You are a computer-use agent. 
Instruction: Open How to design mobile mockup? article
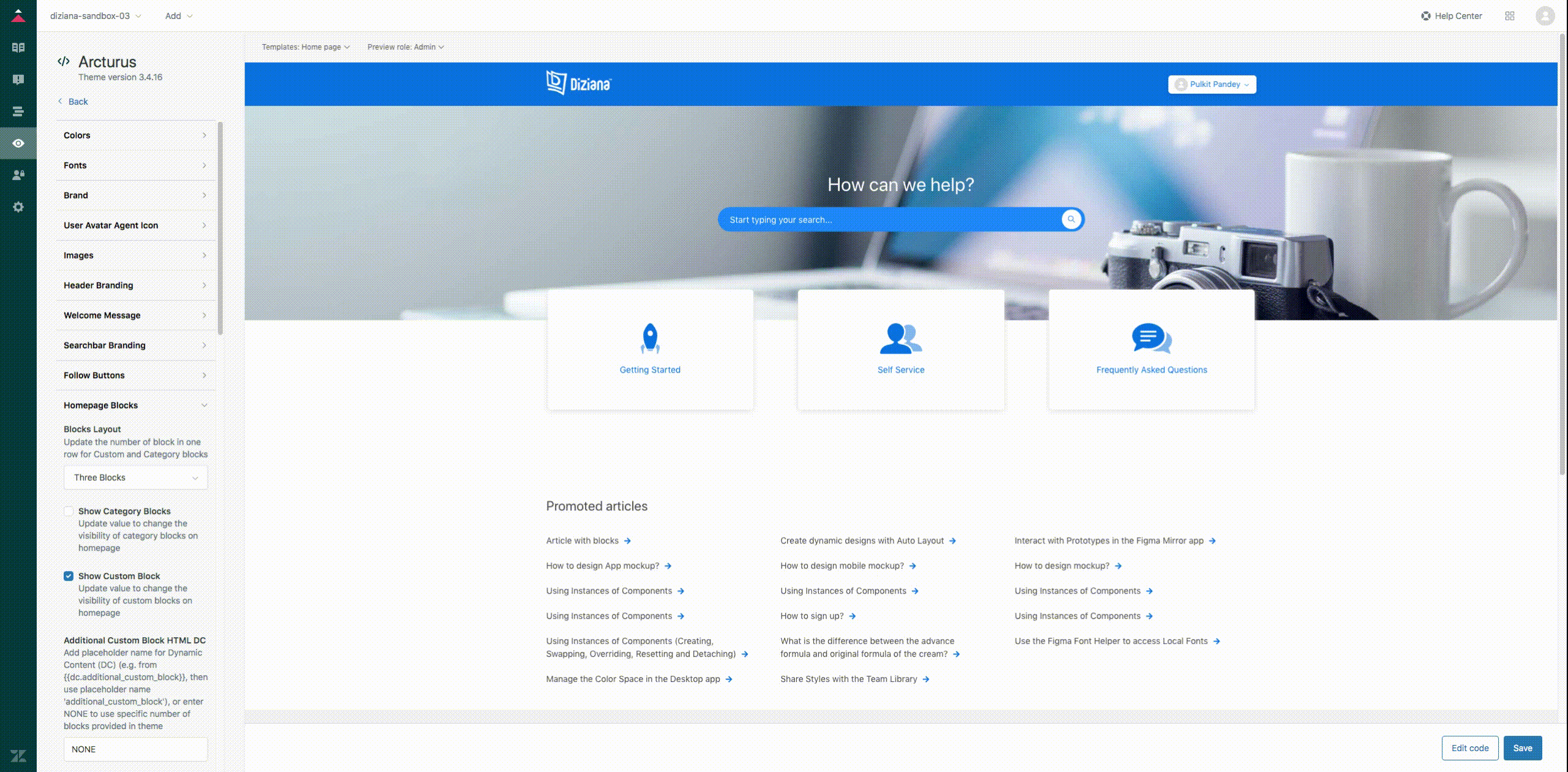[x=842, y=566]
